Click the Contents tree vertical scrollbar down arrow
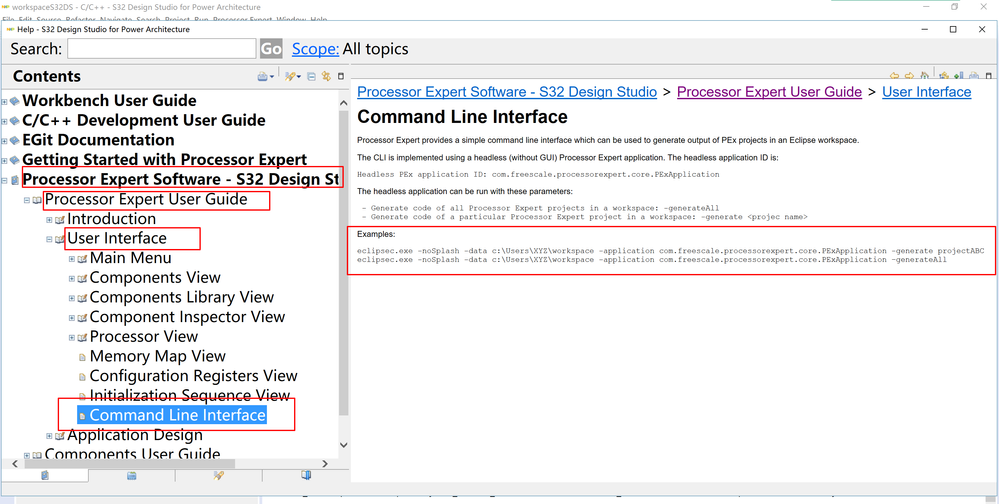 coord(344,445)
